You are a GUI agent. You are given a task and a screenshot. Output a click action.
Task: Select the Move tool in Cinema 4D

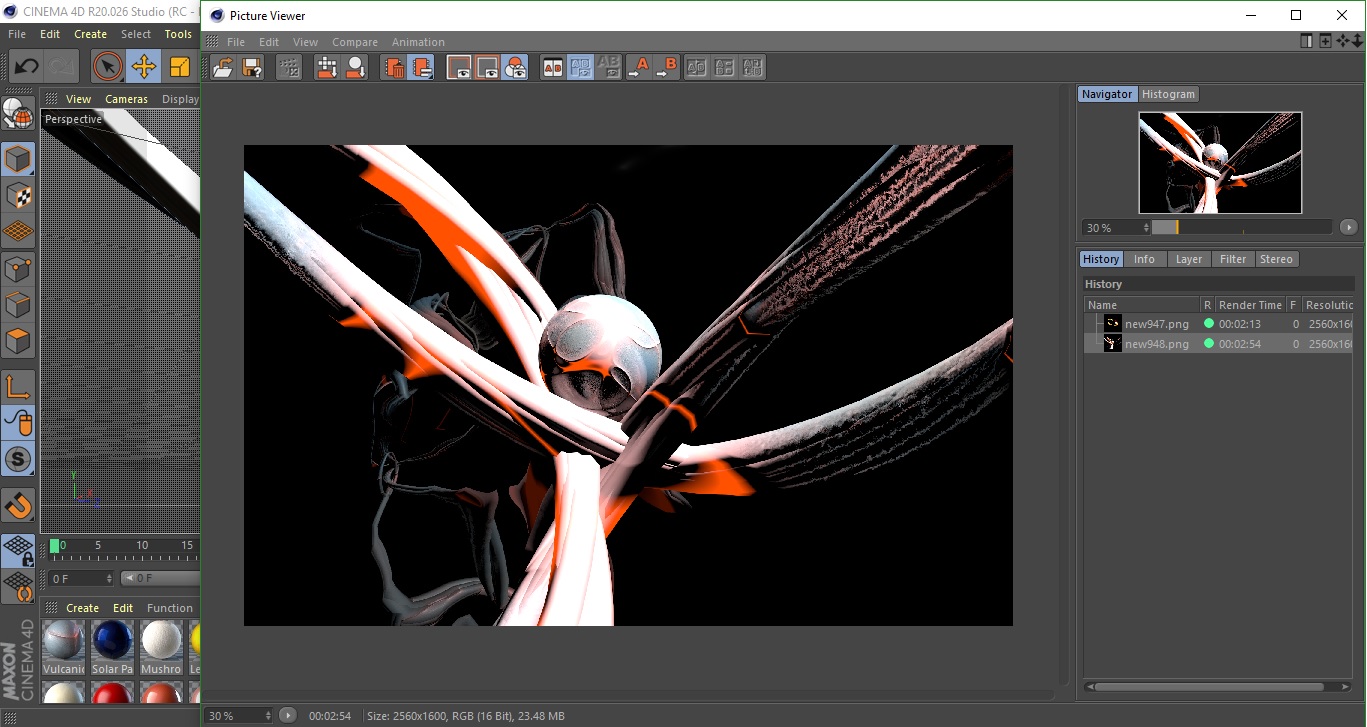click(143, 67)
